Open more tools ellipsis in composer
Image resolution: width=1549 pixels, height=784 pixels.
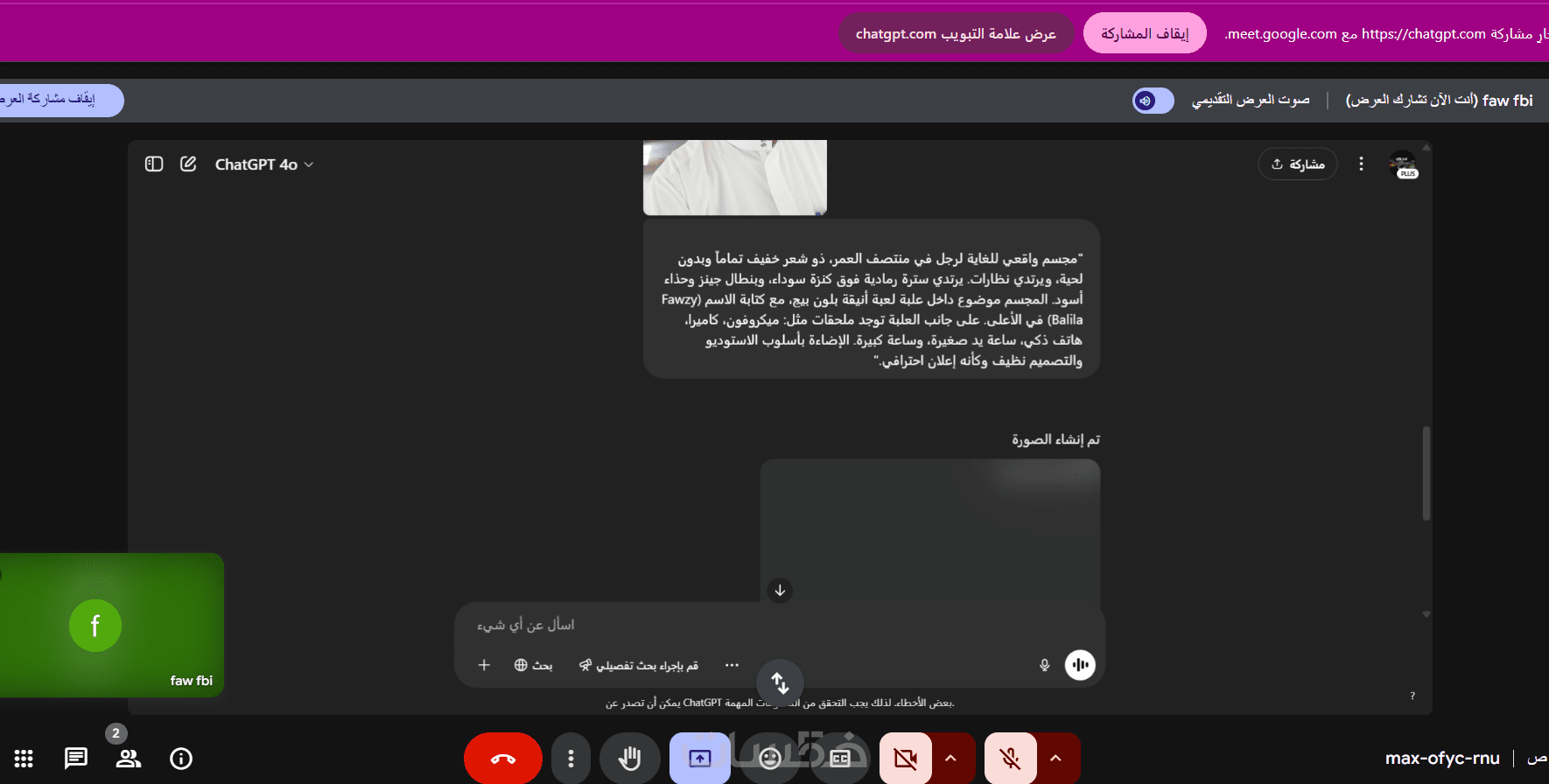(x=732, y=665)
